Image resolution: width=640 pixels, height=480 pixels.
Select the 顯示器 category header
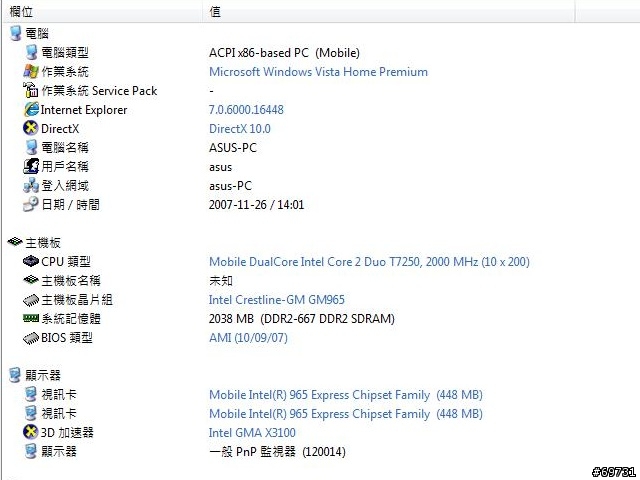click(35, 375)
